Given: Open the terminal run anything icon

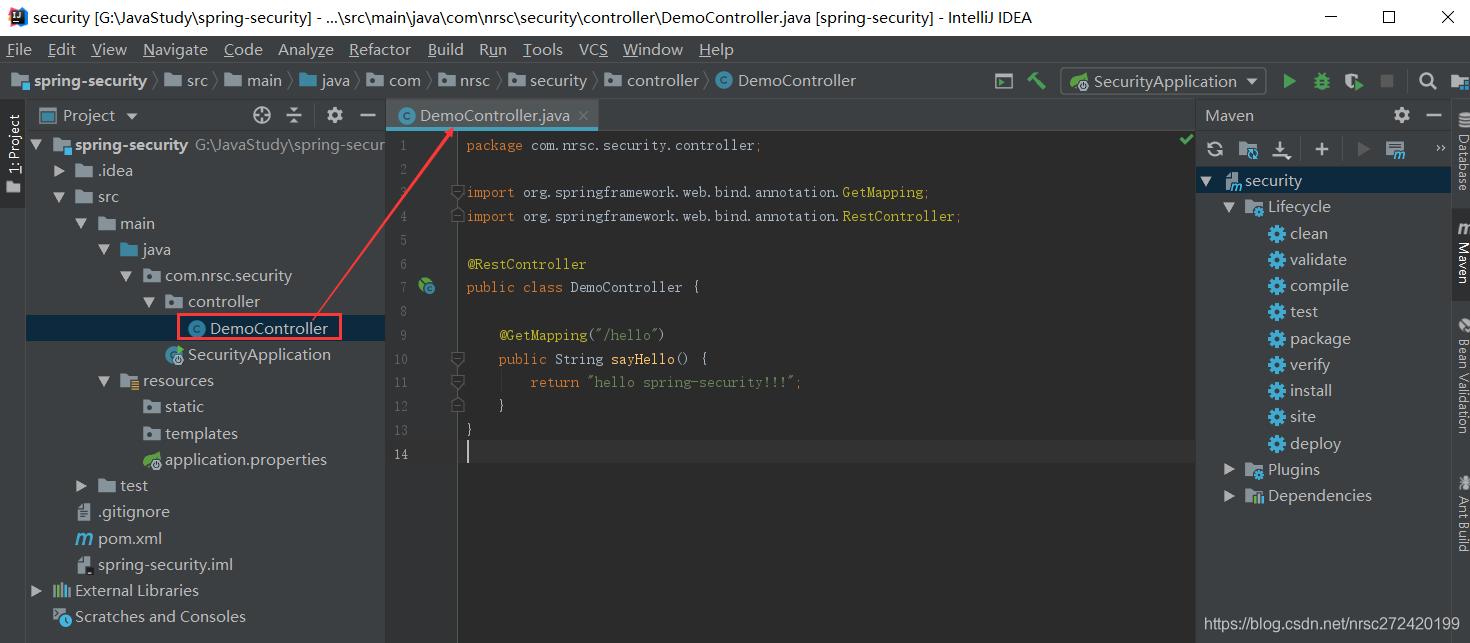Looking at the screenshot, I should coord(1003,81).
